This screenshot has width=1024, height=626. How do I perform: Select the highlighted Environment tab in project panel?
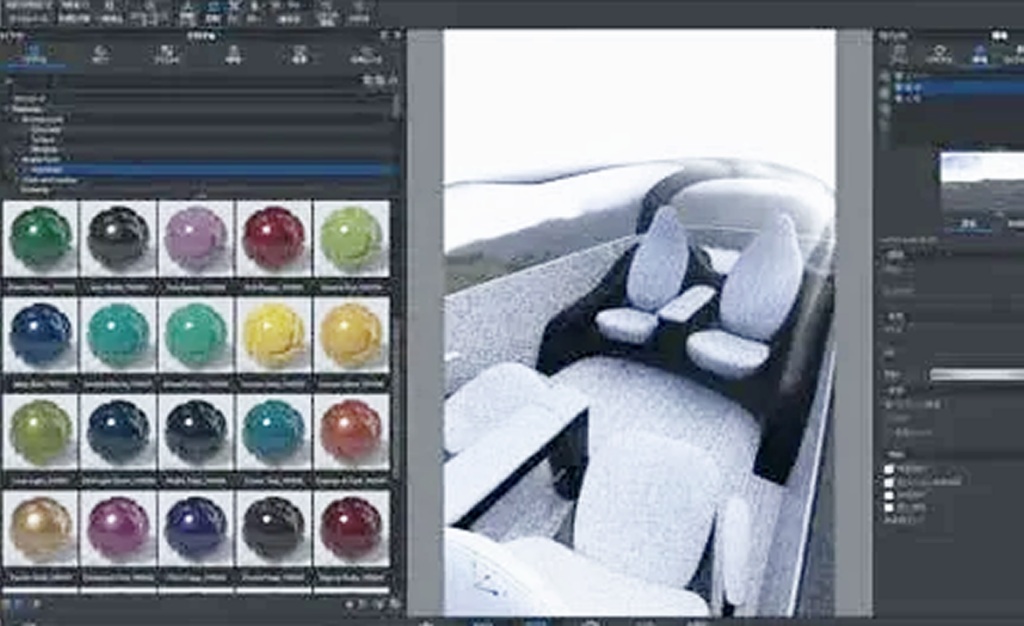point(980,54)
